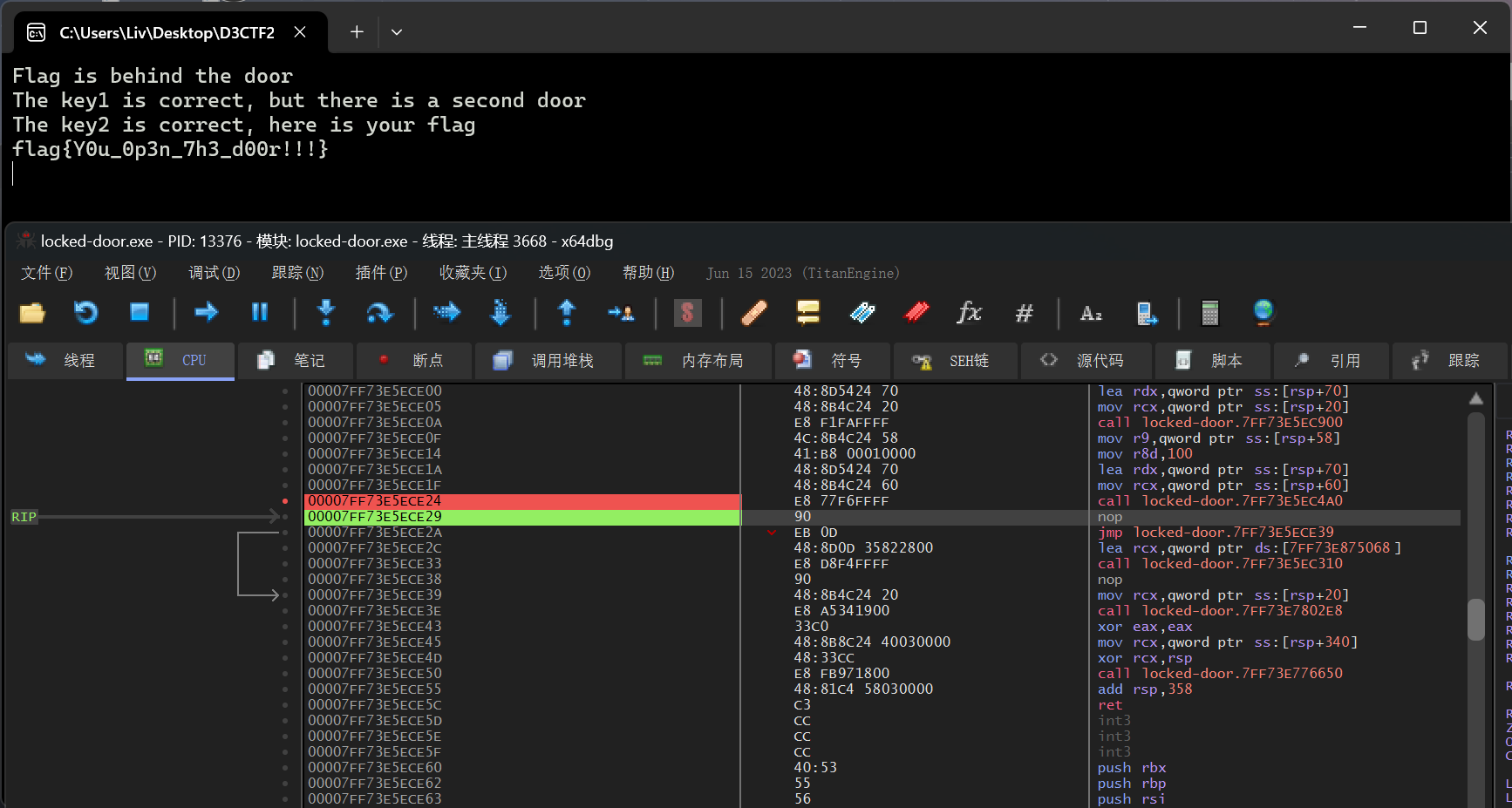Step over the current instruction
Screen dimensions: 1512x808
click(x=379, y=313)
